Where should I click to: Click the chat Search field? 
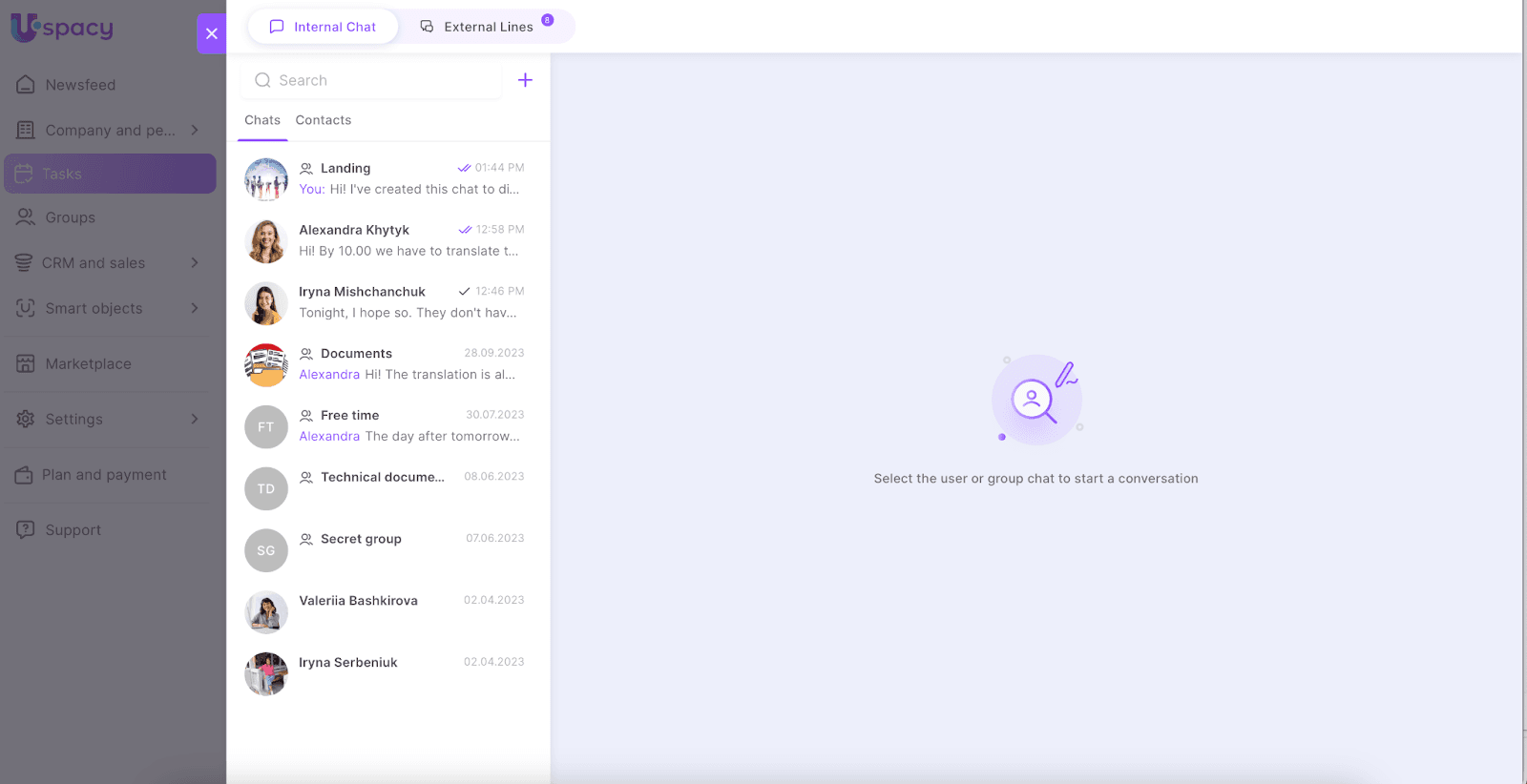(372, 81)
